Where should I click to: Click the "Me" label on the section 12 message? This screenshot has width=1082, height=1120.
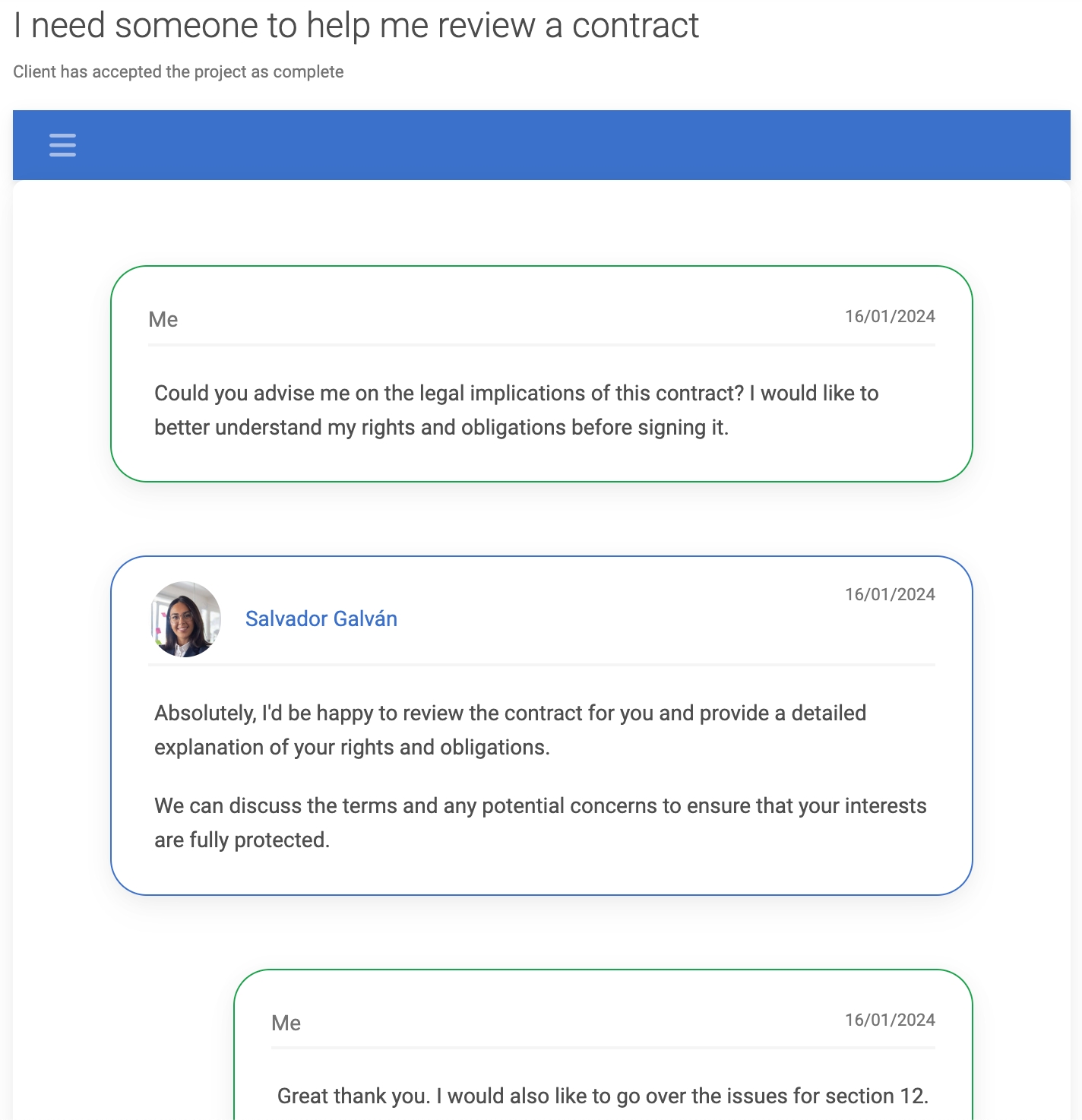pos(286,1024)
